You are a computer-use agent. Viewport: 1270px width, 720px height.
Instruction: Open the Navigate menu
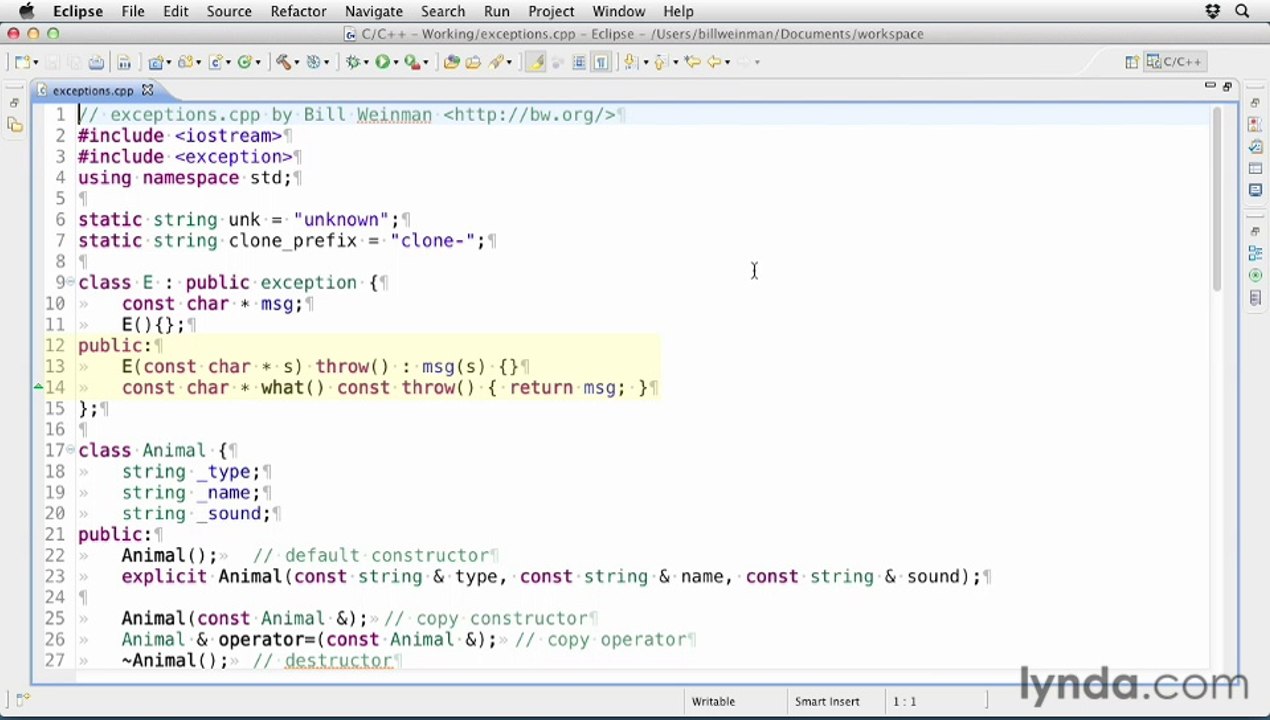374,11
